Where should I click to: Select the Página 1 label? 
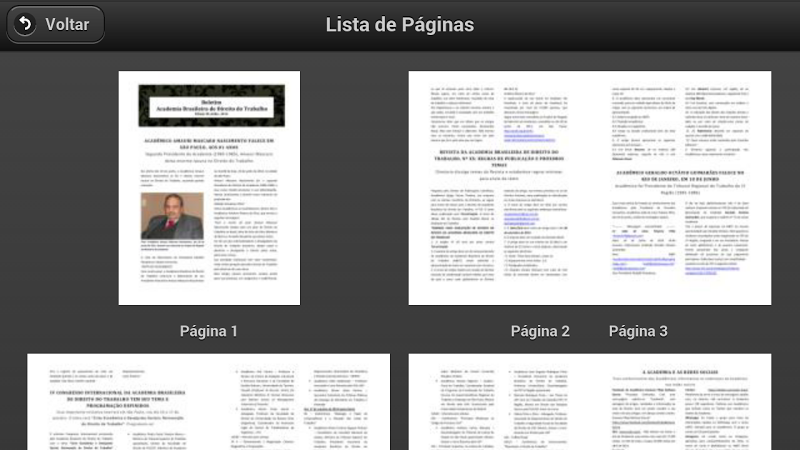pos(209,332)
